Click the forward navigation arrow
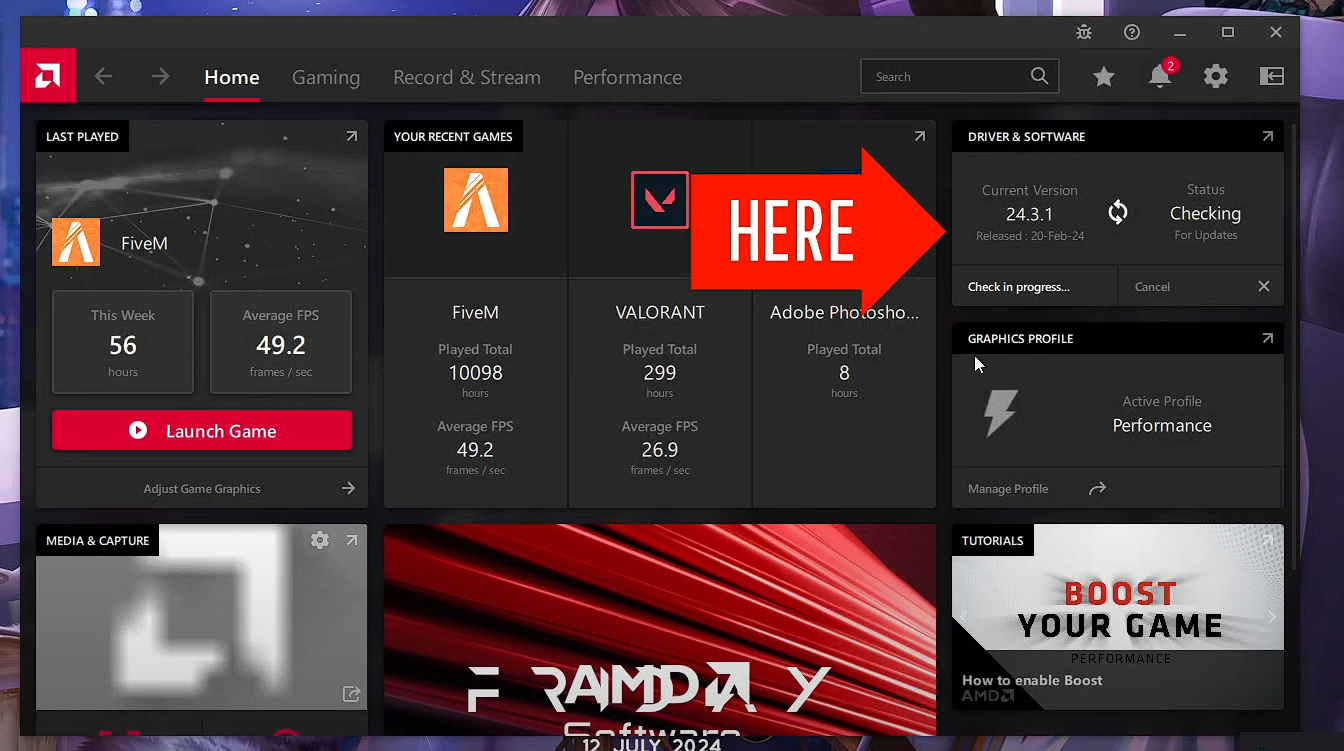 click(x=160, y=75)
